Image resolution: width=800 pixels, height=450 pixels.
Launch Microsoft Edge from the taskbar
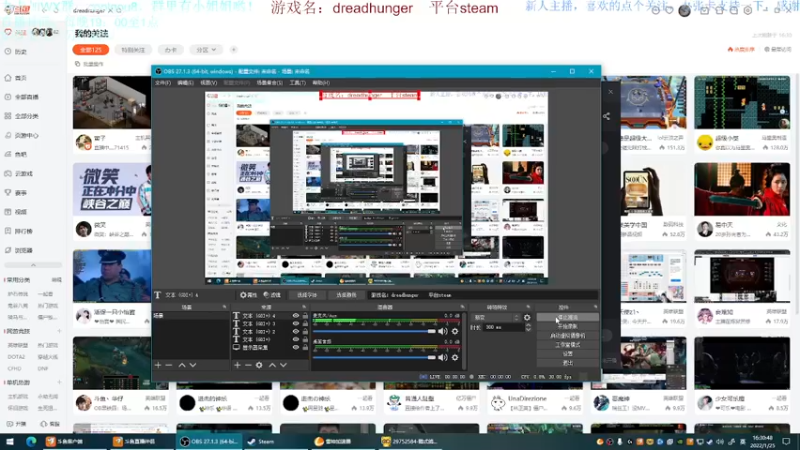click(x=31, y=441)
